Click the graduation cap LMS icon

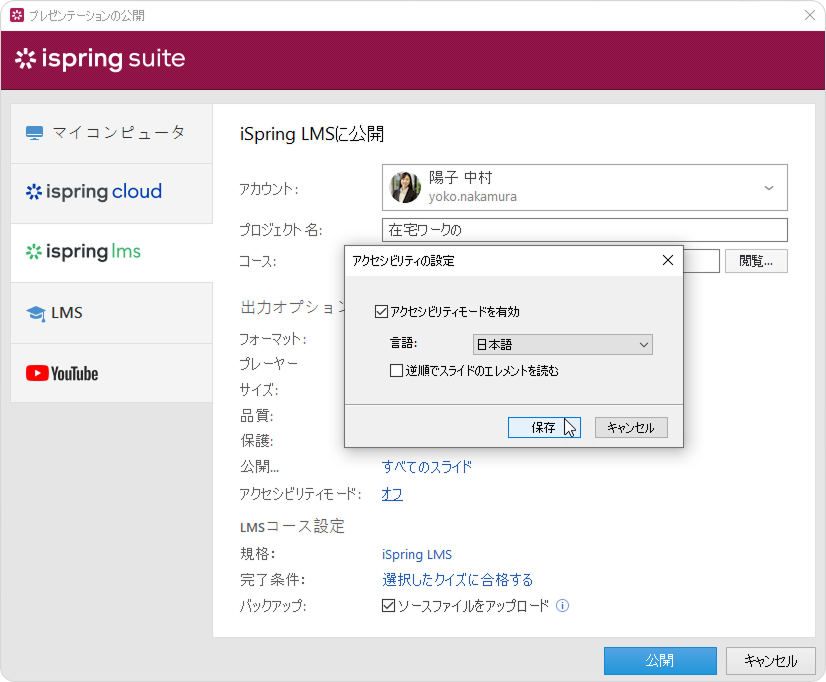(x=36, y=314)
